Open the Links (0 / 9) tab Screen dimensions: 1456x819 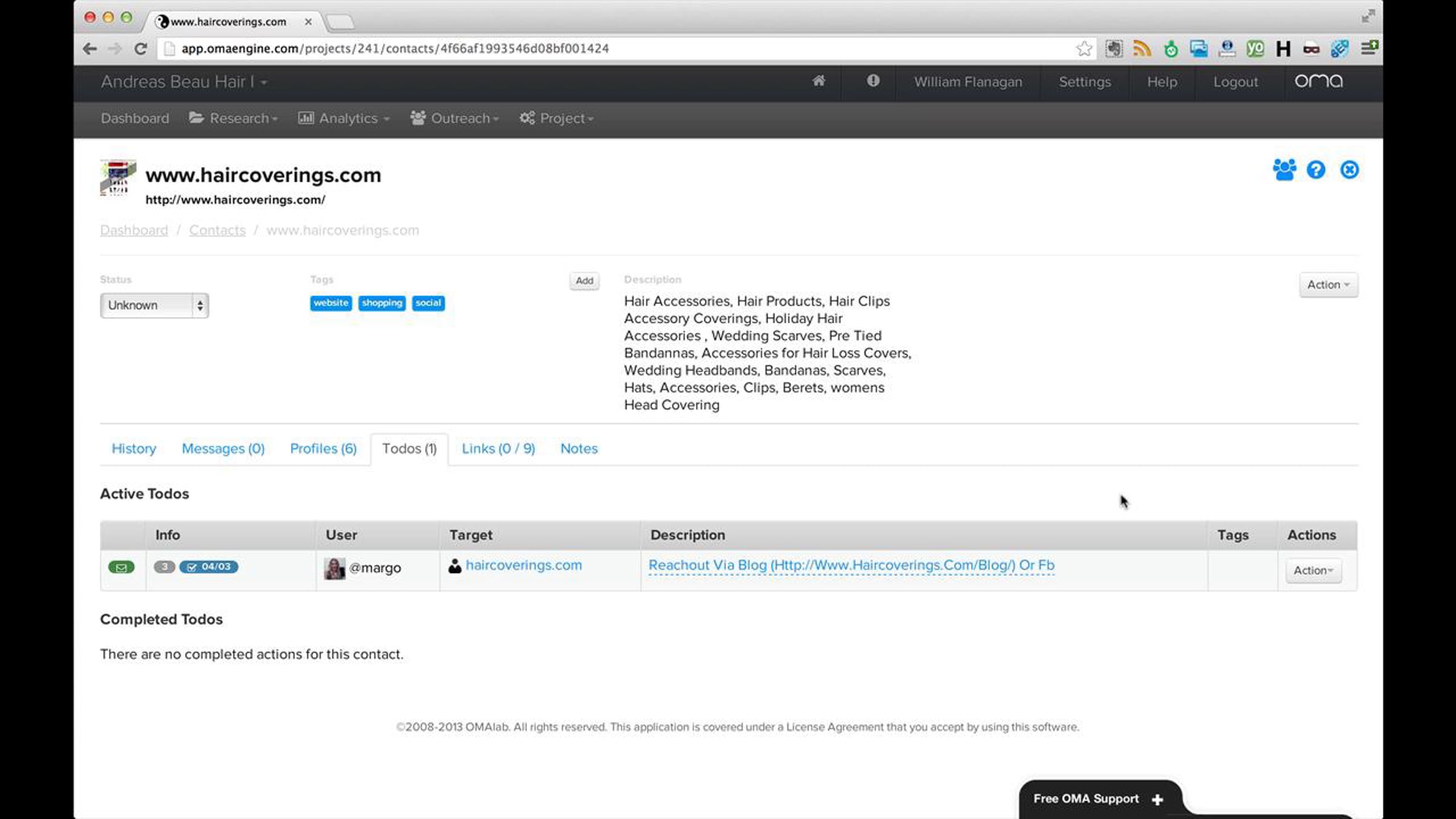pos(498,448)
